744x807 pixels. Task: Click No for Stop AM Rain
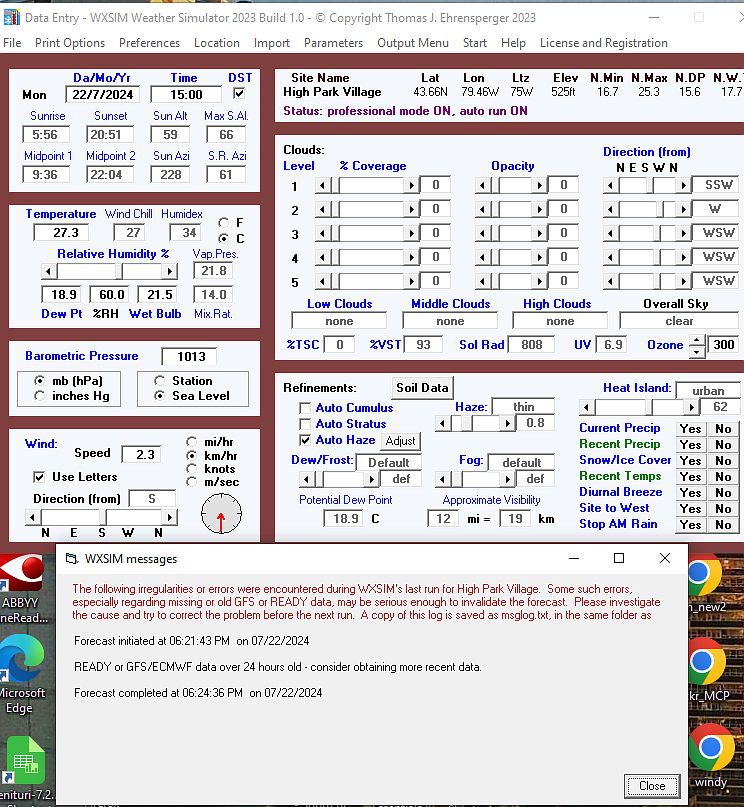pos(723,524)
